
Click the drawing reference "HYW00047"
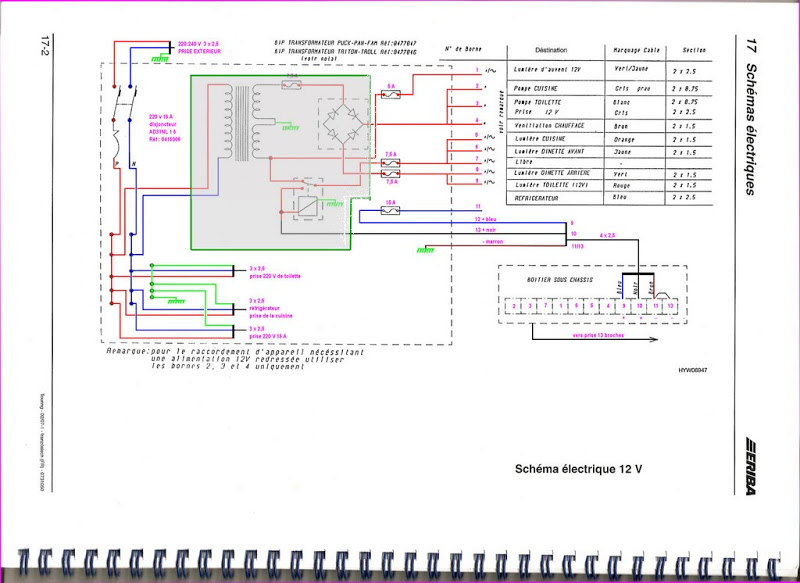692,370
